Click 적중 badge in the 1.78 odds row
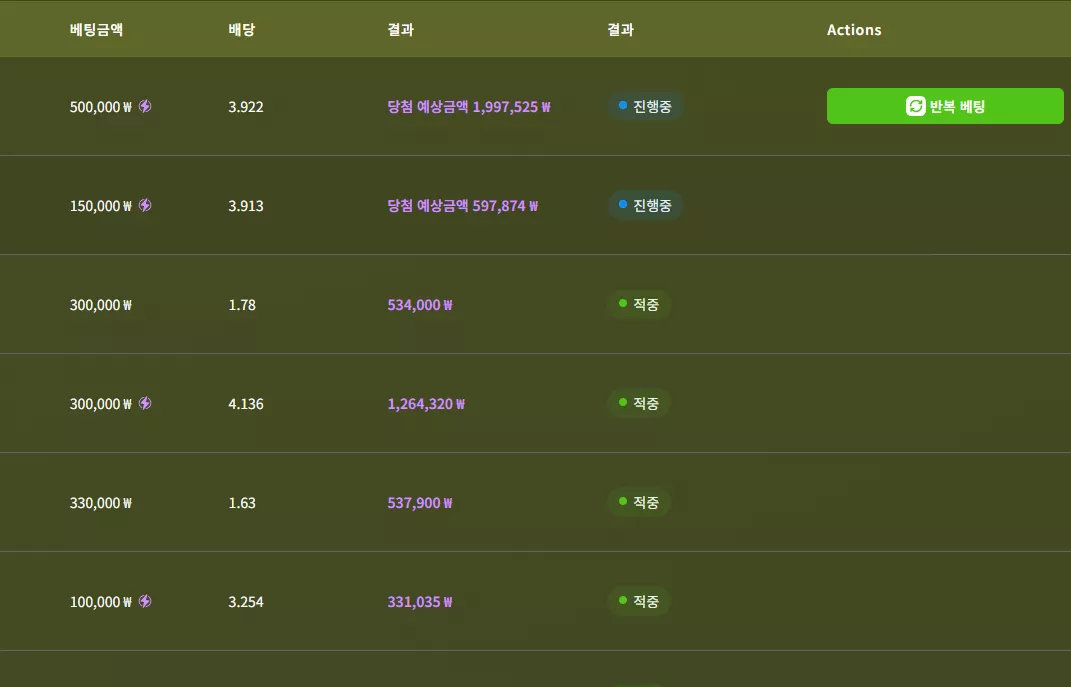 [x=639, y=304]
